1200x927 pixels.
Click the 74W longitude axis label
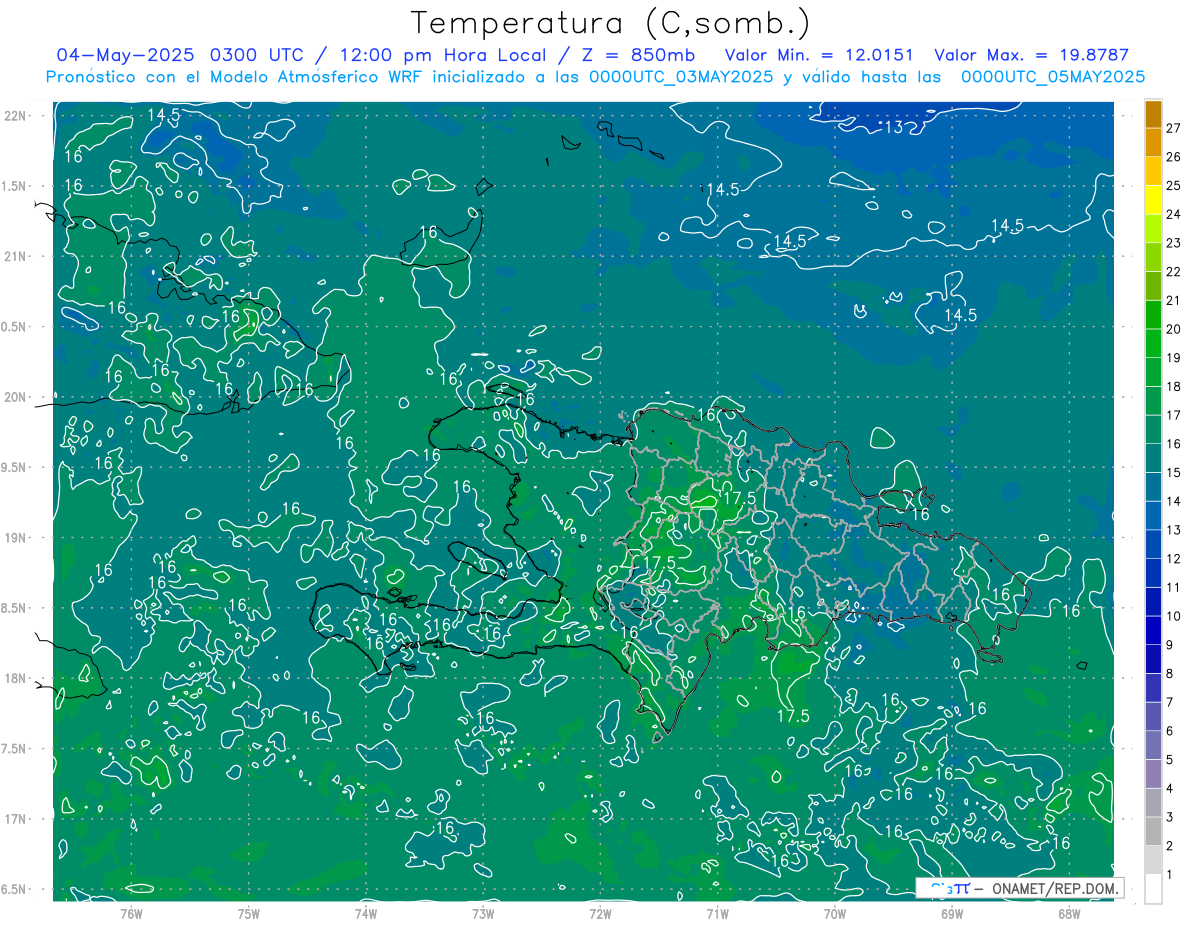(x=366, y=913)
